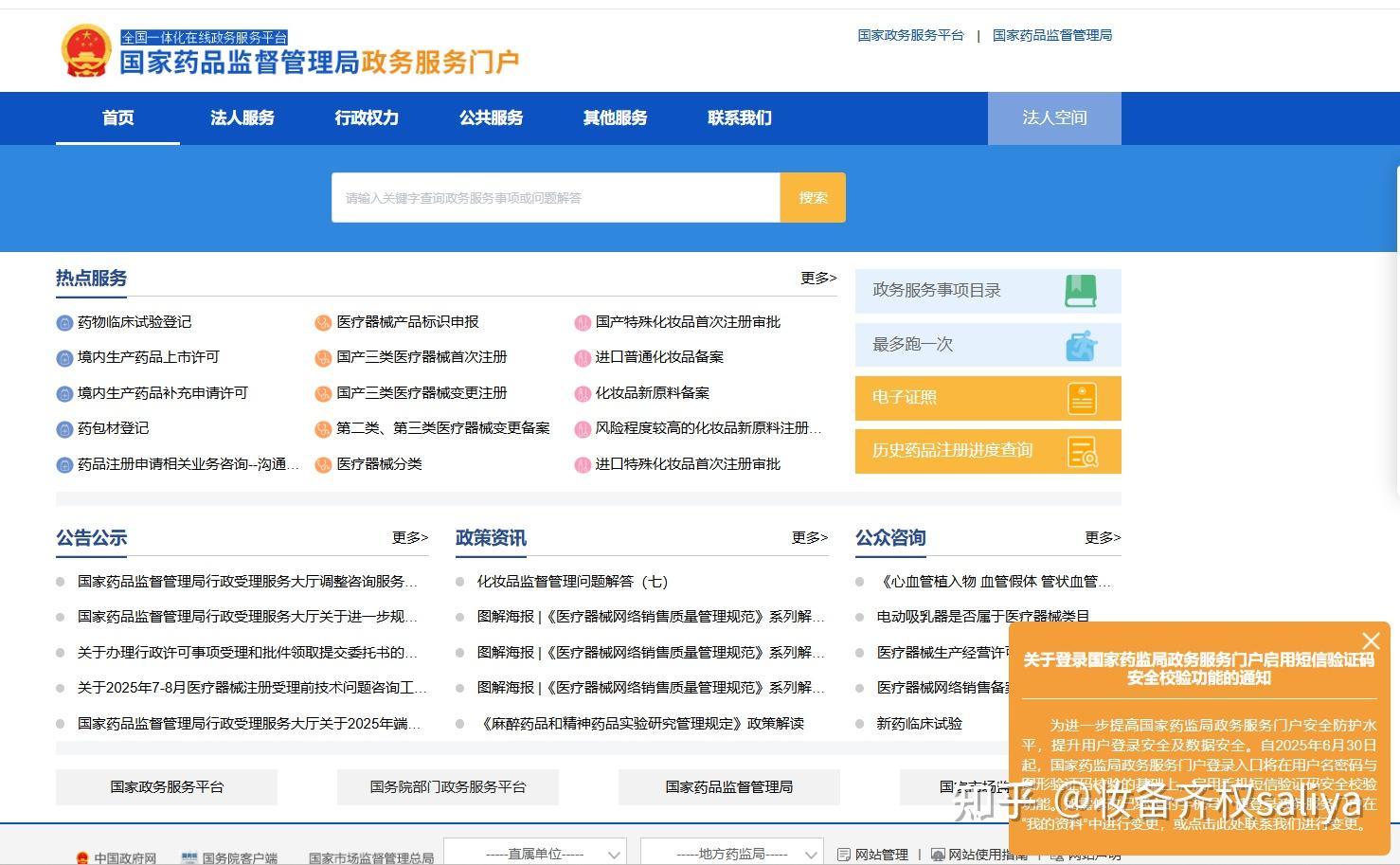Image resolution: width=1400 pixels, height=865 pixels.
Task: Click the orange 搜索 button
Action: coord(813,198)
